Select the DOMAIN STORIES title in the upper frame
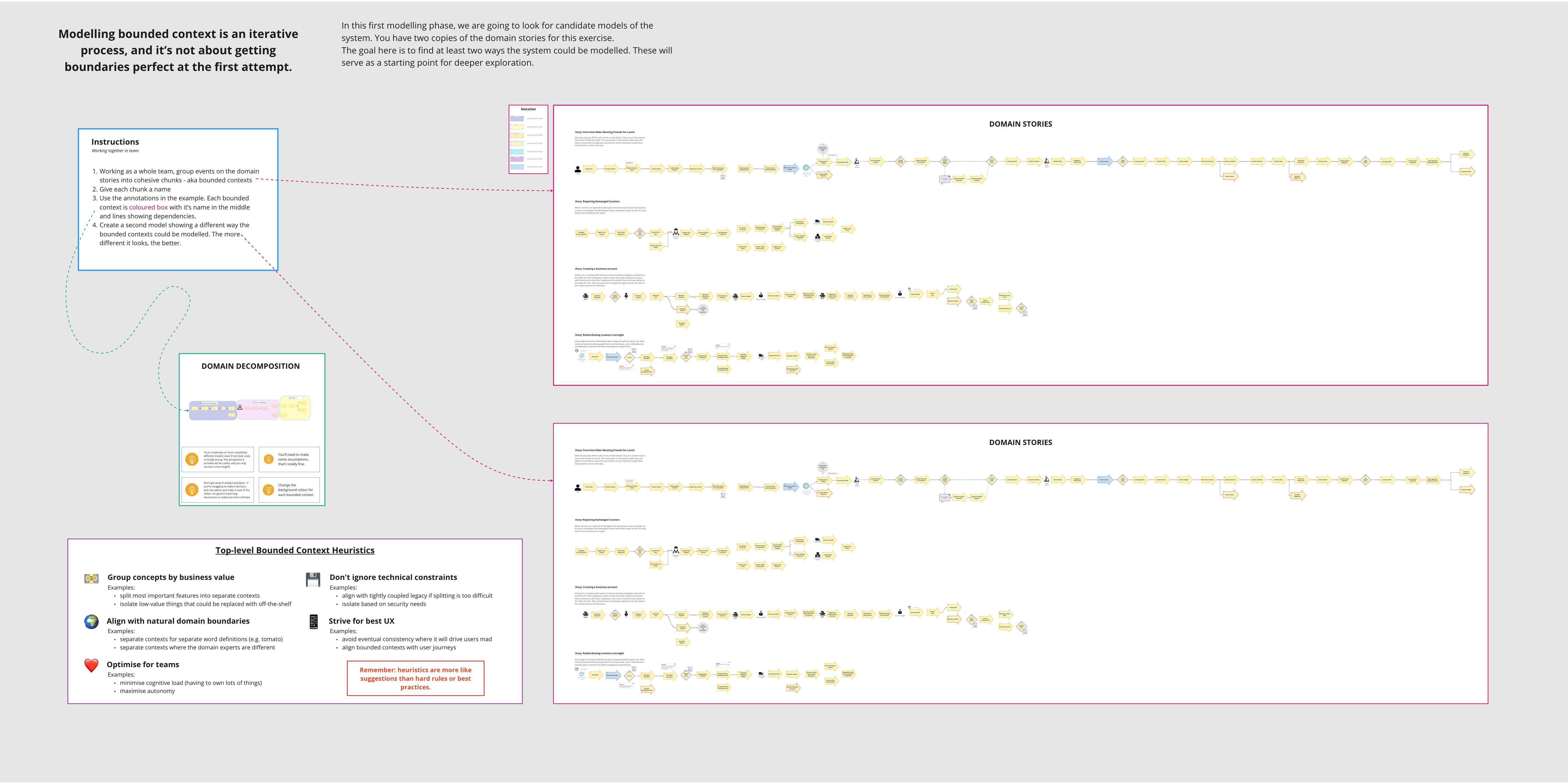This screenshot has height=783, width=1568. (x=1020, y=124)
